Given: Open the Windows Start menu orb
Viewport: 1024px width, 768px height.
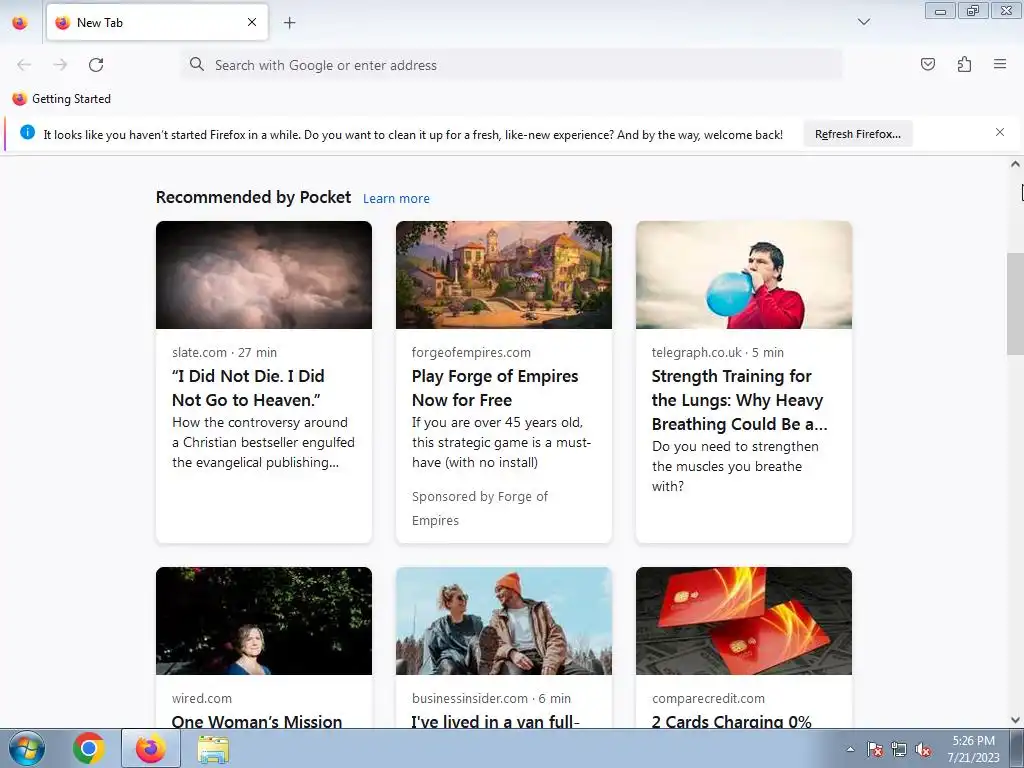Looking at the screenshot, I should [26, 748].
